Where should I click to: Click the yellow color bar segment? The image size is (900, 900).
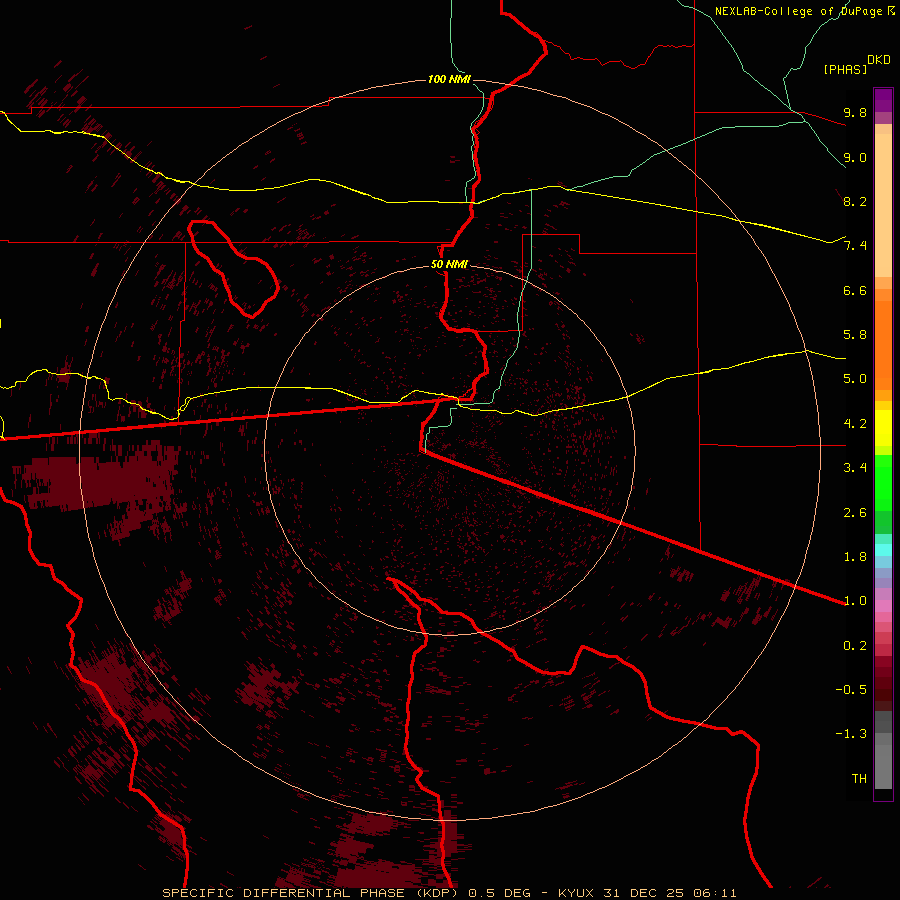coord(883,428)
